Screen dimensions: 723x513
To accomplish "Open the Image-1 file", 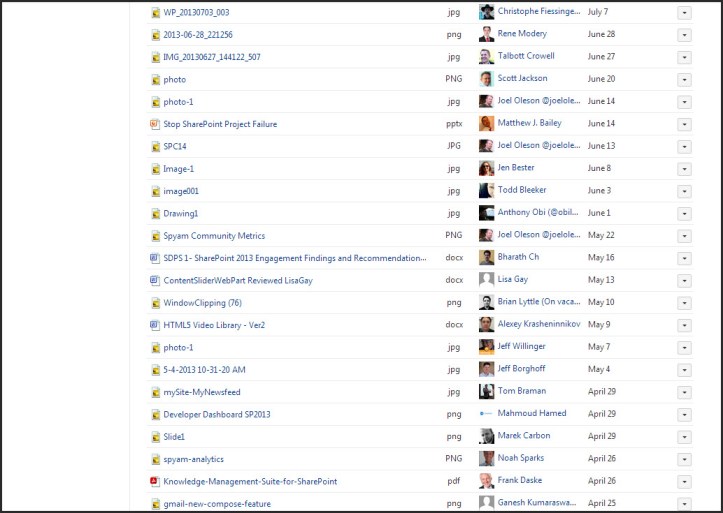I will 178,169.
